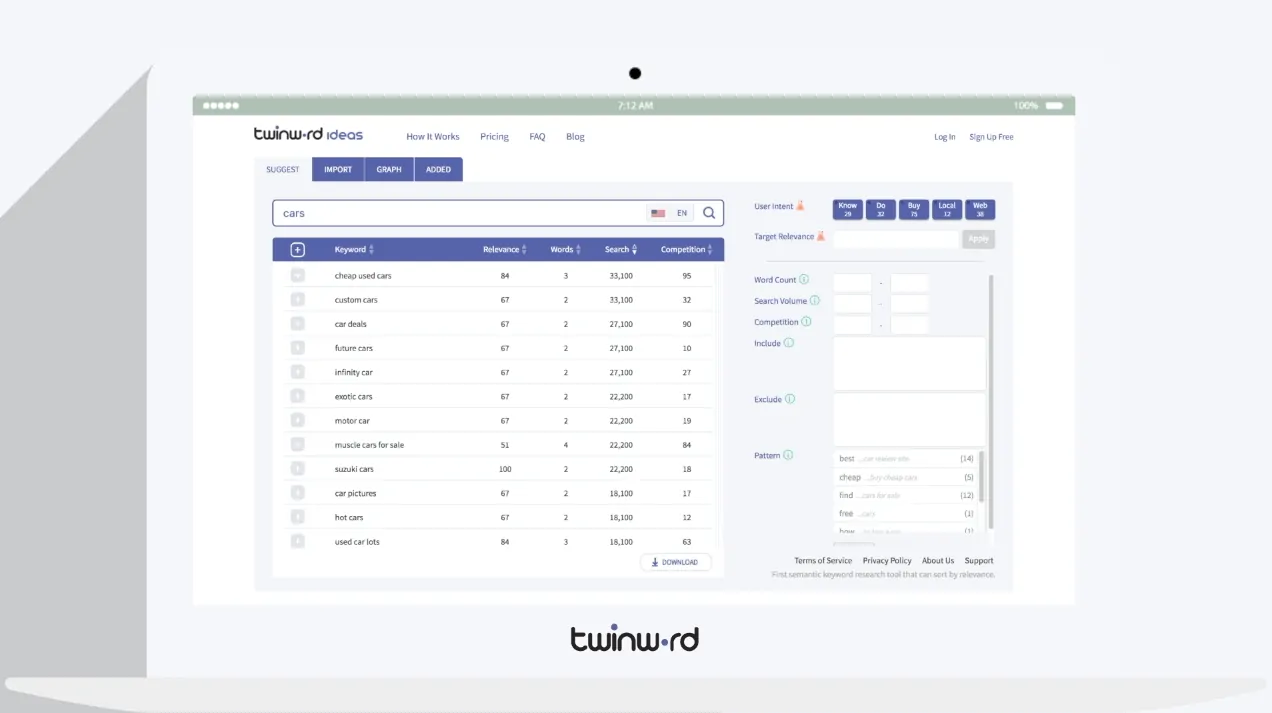Open the US EN language selector
The height and width of the screenshot is (713, 1272).
[x=669, y=213]
